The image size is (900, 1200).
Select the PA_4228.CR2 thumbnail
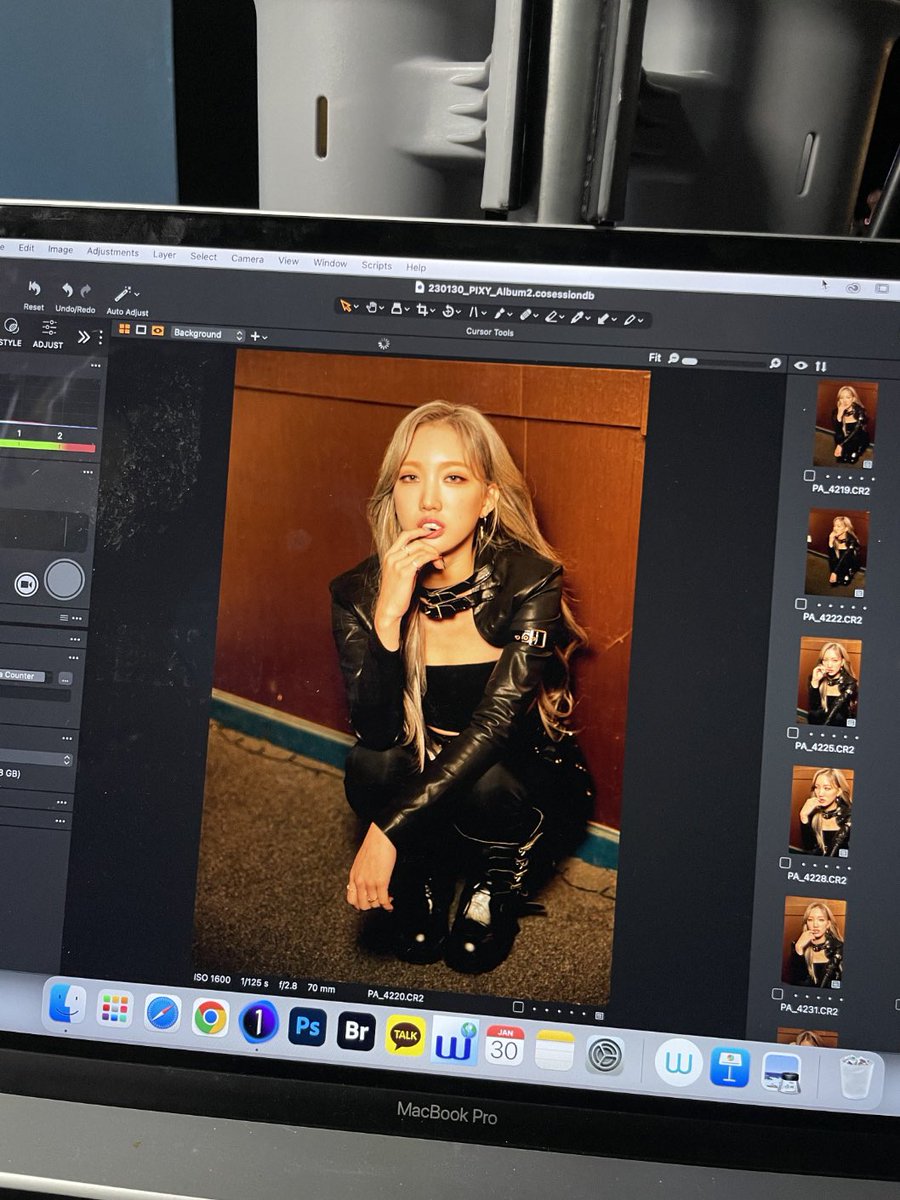pyautogui.click(x=821, y=811)
